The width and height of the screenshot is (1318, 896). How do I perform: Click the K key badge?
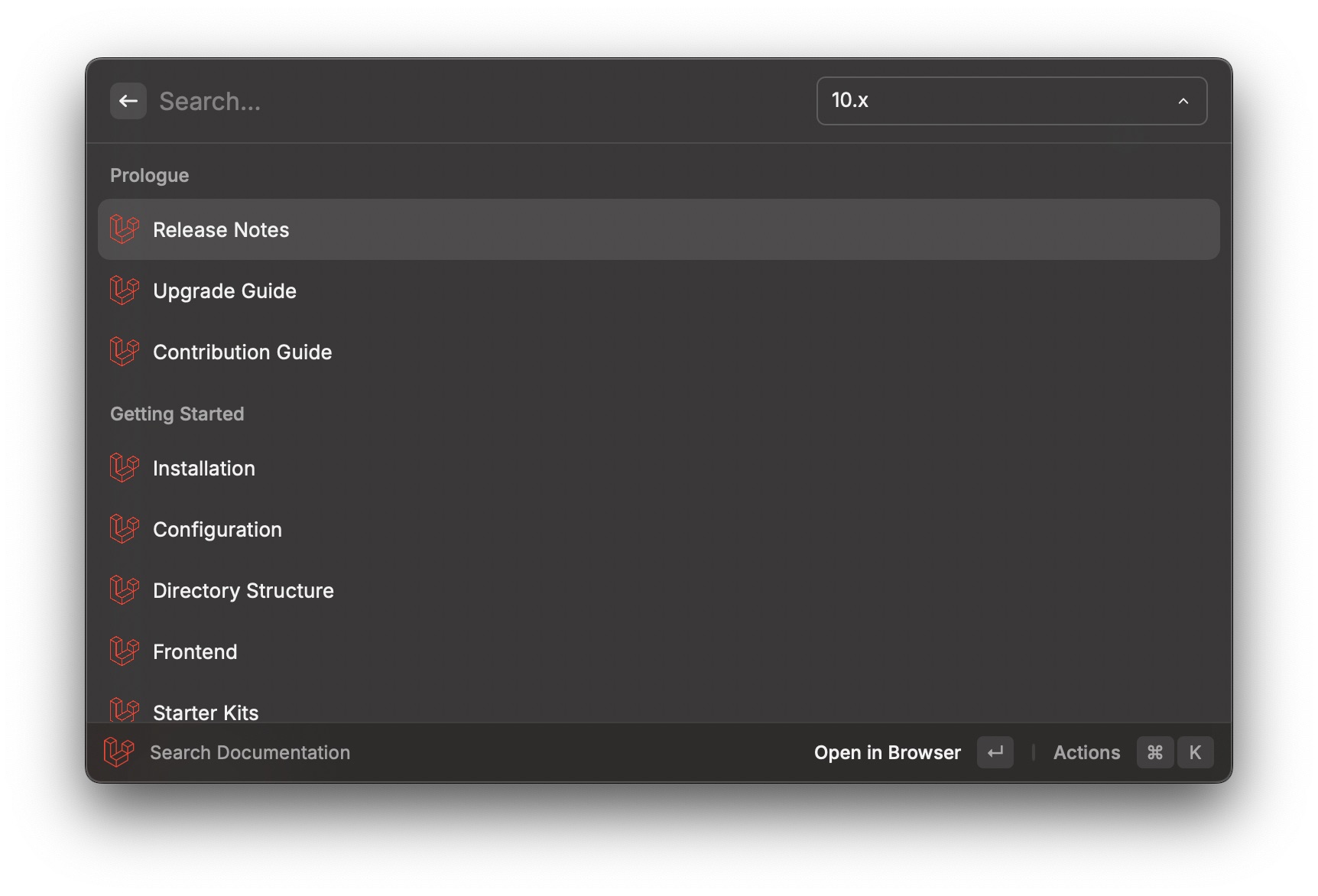click(x=1195, y=752)
